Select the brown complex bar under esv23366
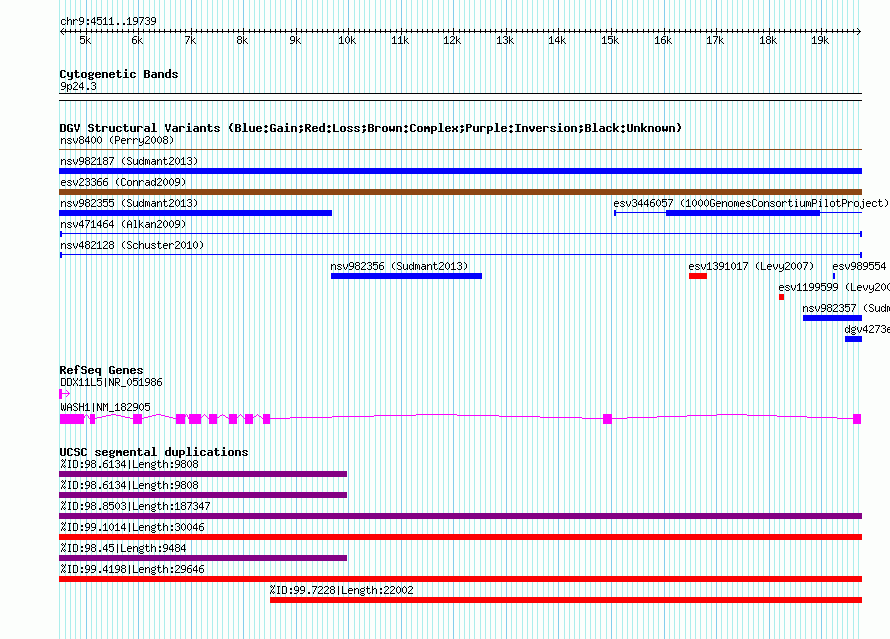890x639 pixels. pos(460,192)
